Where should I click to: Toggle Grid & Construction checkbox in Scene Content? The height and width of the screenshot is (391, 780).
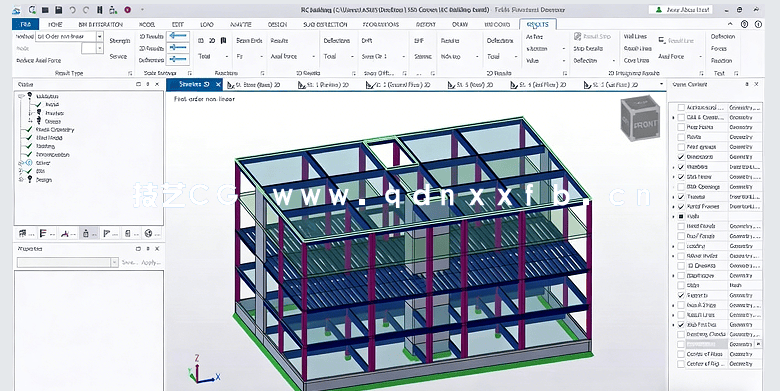pos(681,117)
